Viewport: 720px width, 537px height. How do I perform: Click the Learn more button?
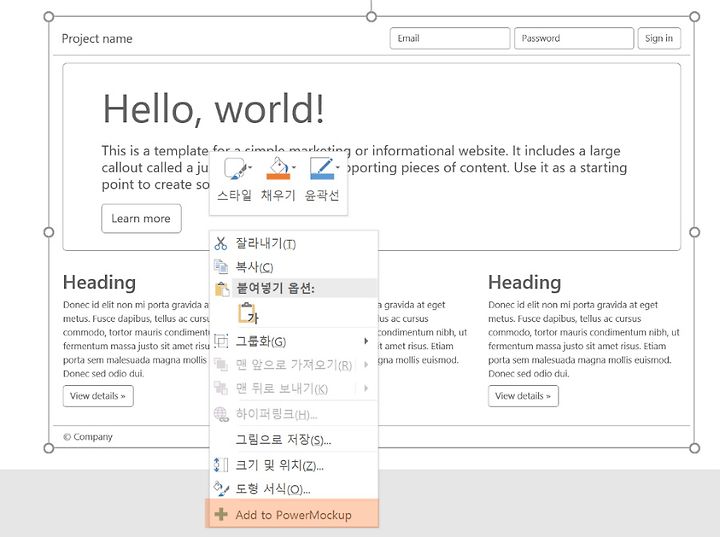[x=141, y=218]
